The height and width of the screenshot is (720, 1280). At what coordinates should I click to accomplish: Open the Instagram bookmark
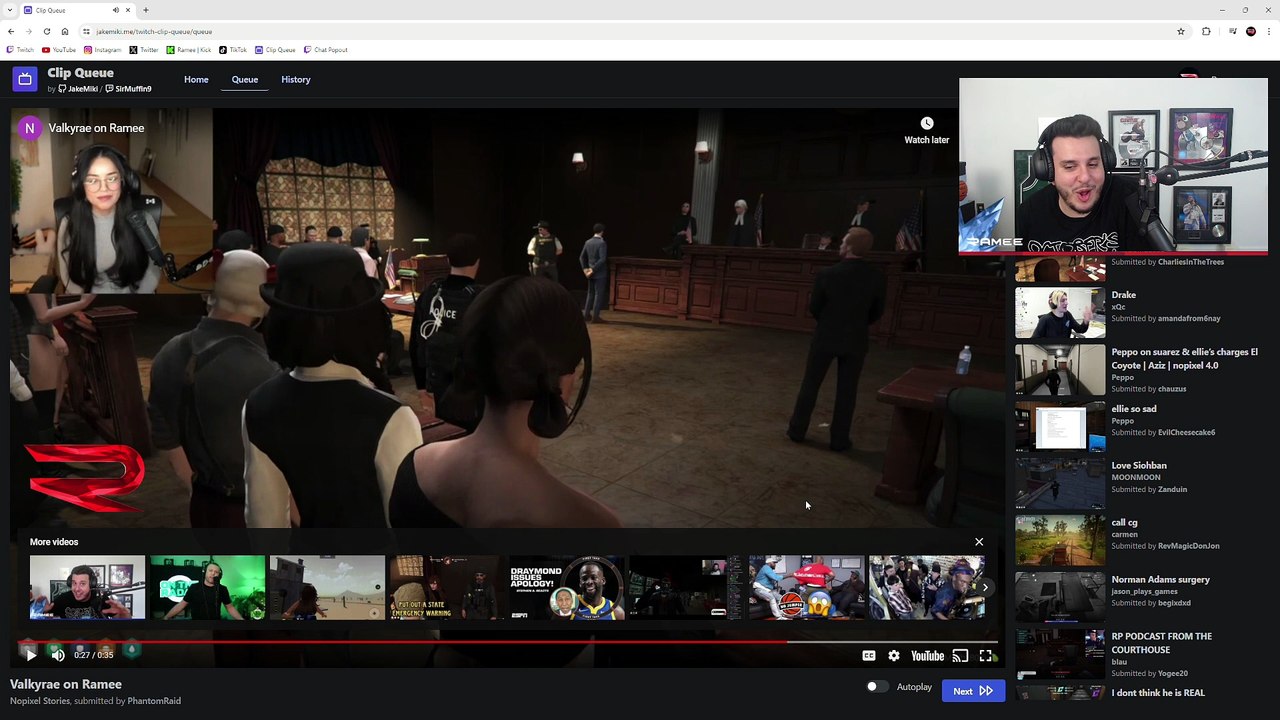pos(103,49)
